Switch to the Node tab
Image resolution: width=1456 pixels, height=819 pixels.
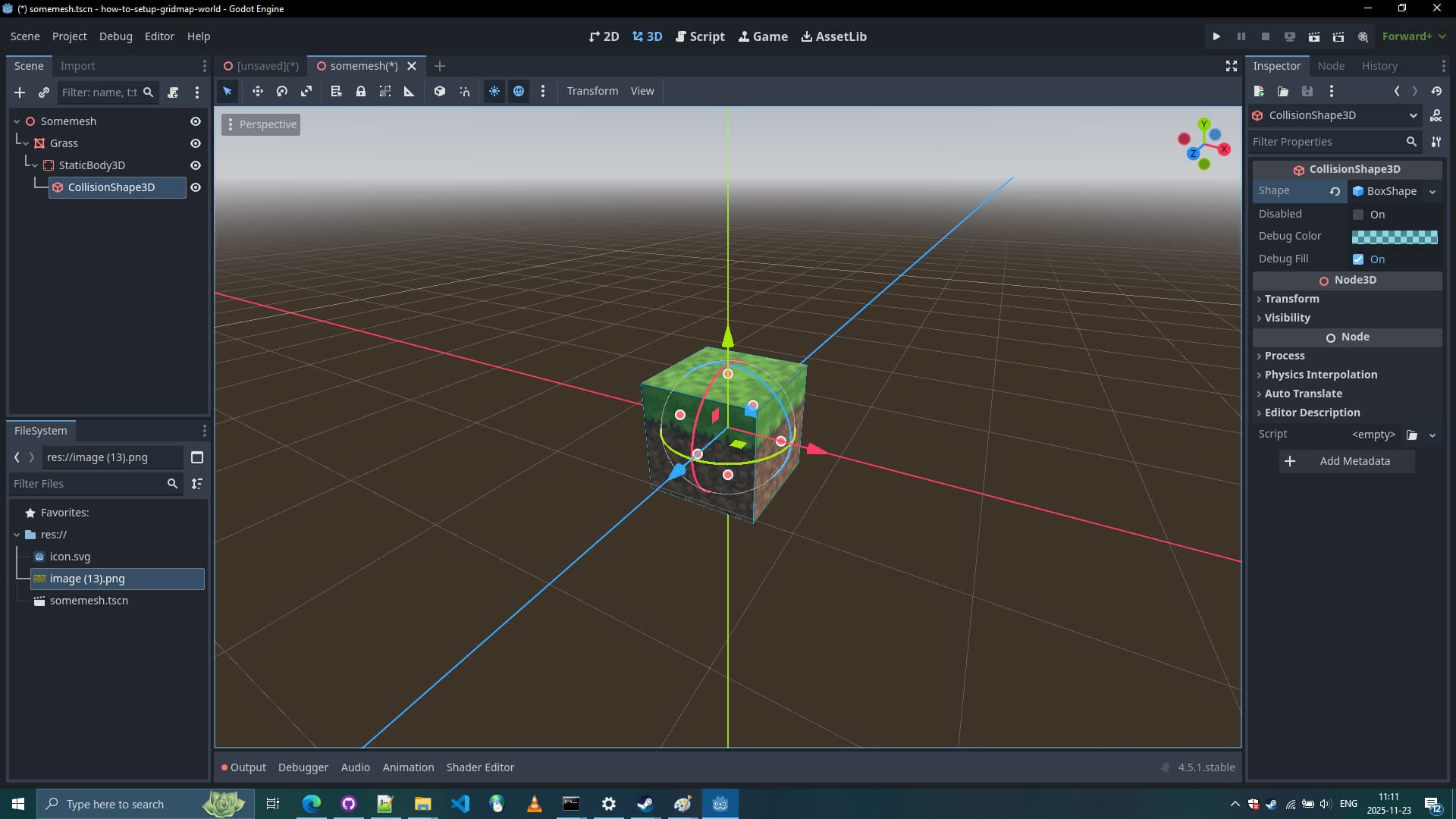(x=1331, y=66)
